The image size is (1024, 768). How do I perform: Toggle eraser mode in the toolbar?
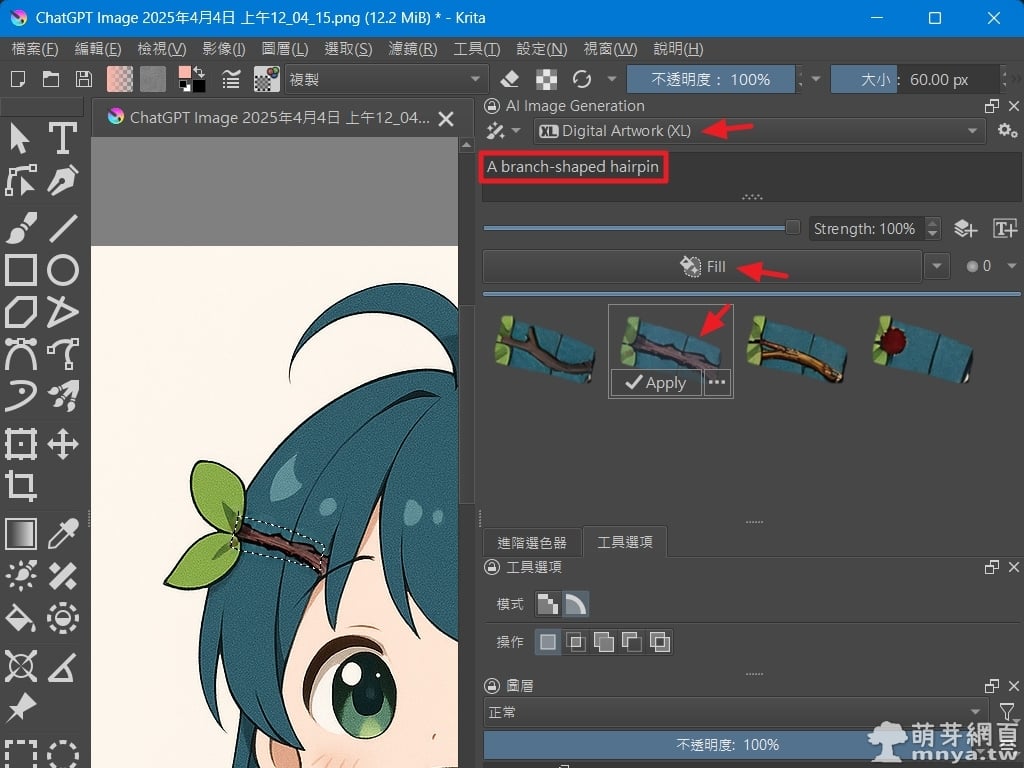(x=510, y=79)
